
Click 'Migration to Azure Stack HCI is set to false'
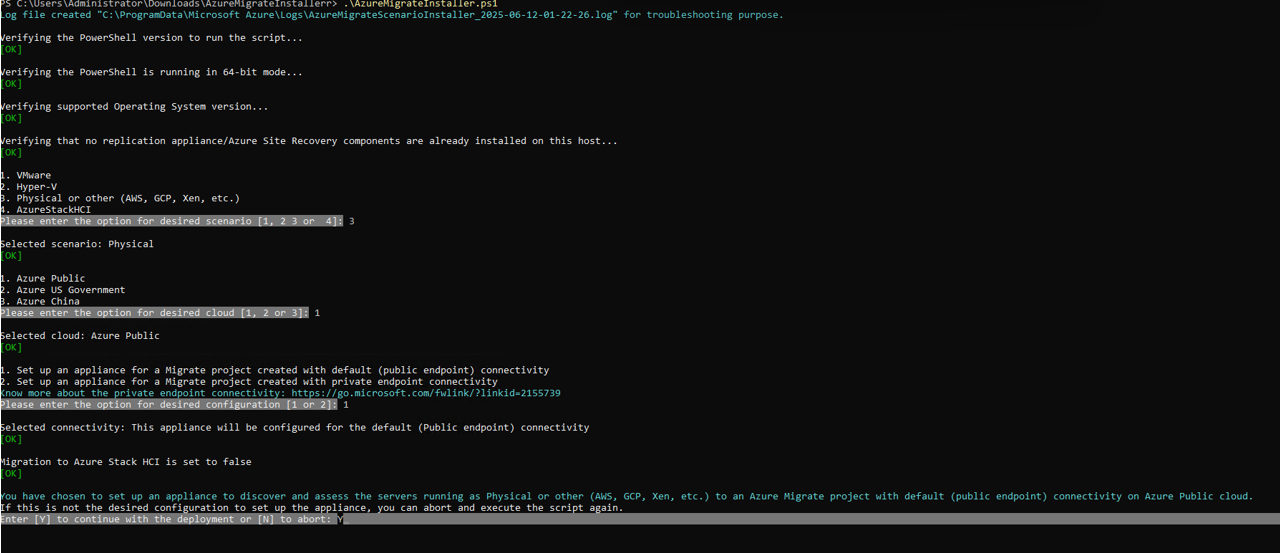point(126,462)
